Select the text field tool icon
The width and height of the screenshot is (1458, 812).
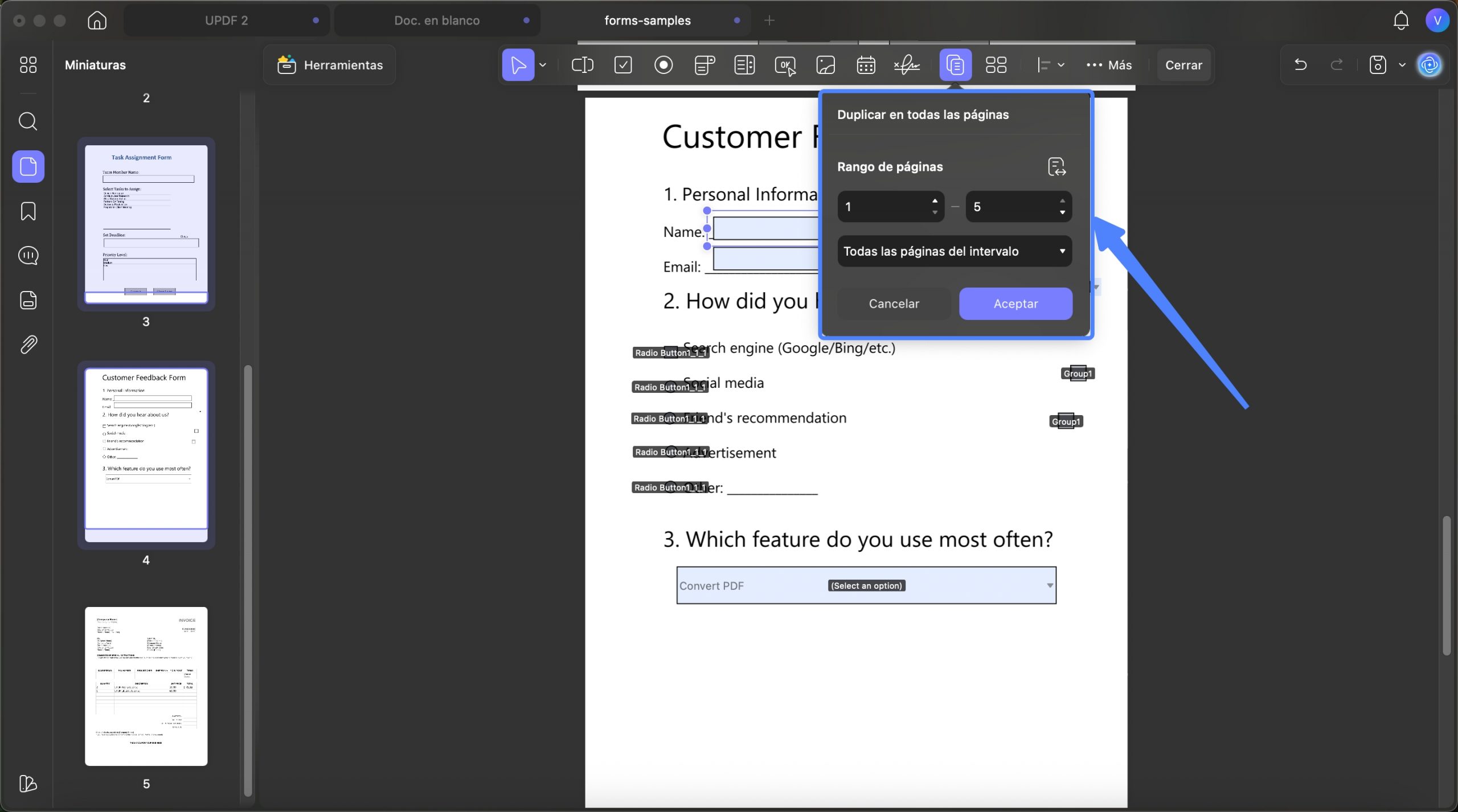coord(582,65)
